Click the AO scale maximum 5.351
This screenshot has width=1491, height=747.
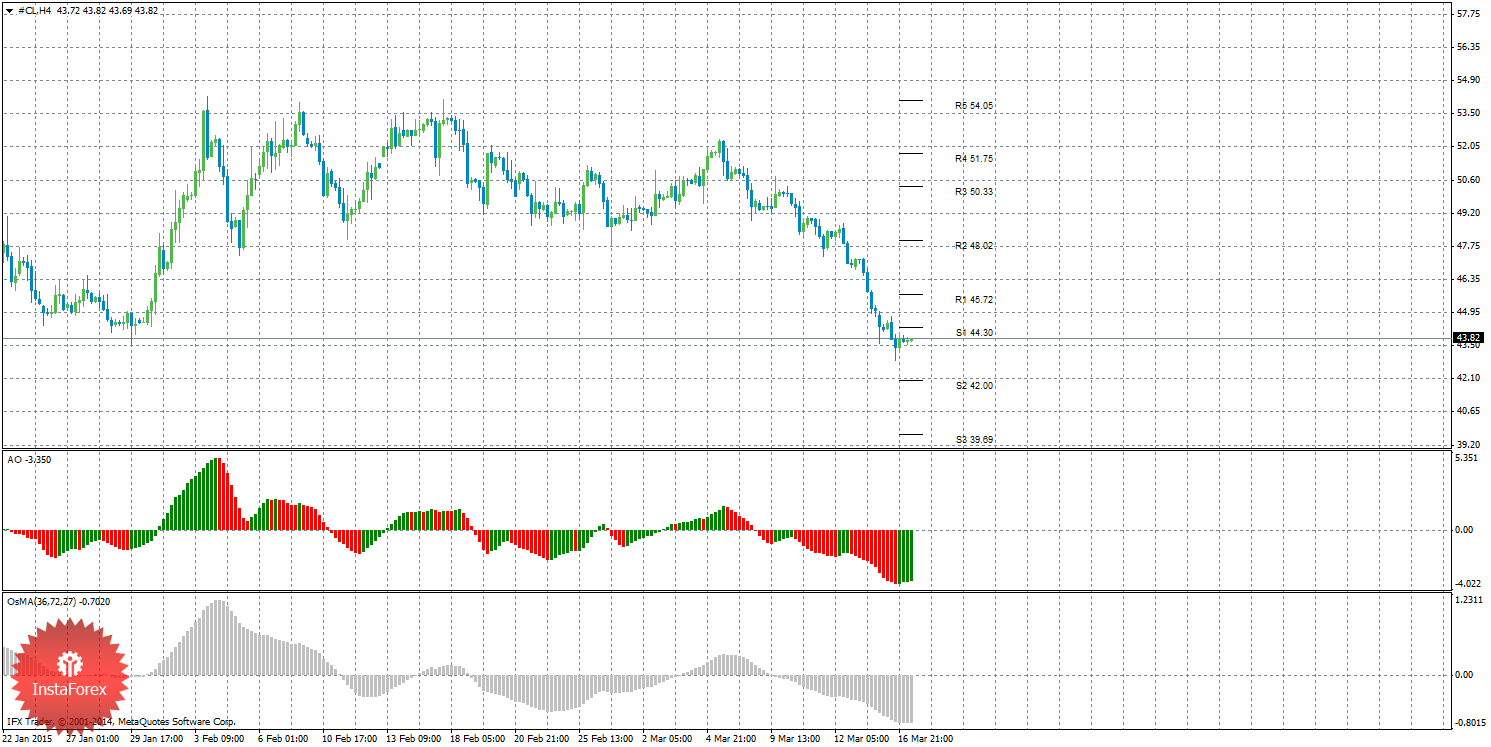(x=1466, y=458)
